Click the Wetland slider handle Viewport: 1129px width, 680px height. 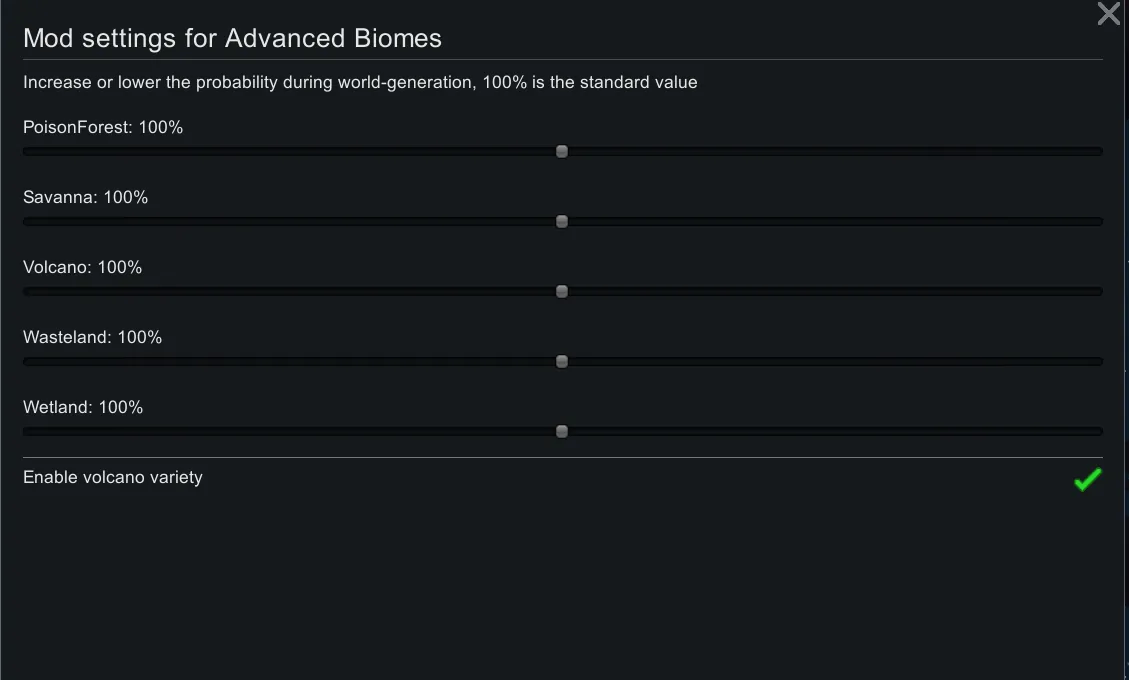click(x=562, y=432)
